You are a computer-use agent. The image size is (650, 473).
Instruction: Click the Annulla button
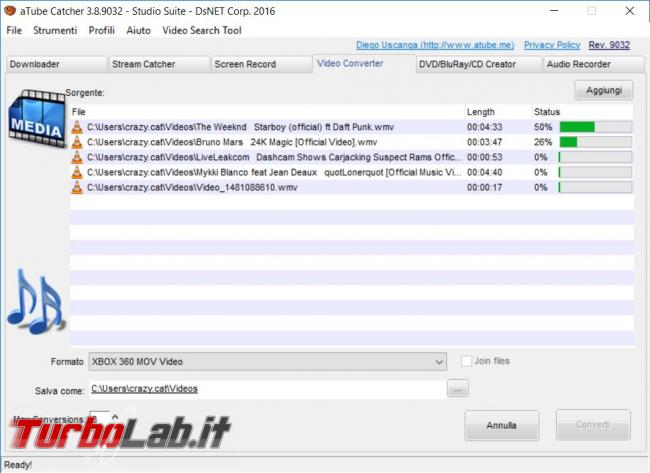(502, 425)
